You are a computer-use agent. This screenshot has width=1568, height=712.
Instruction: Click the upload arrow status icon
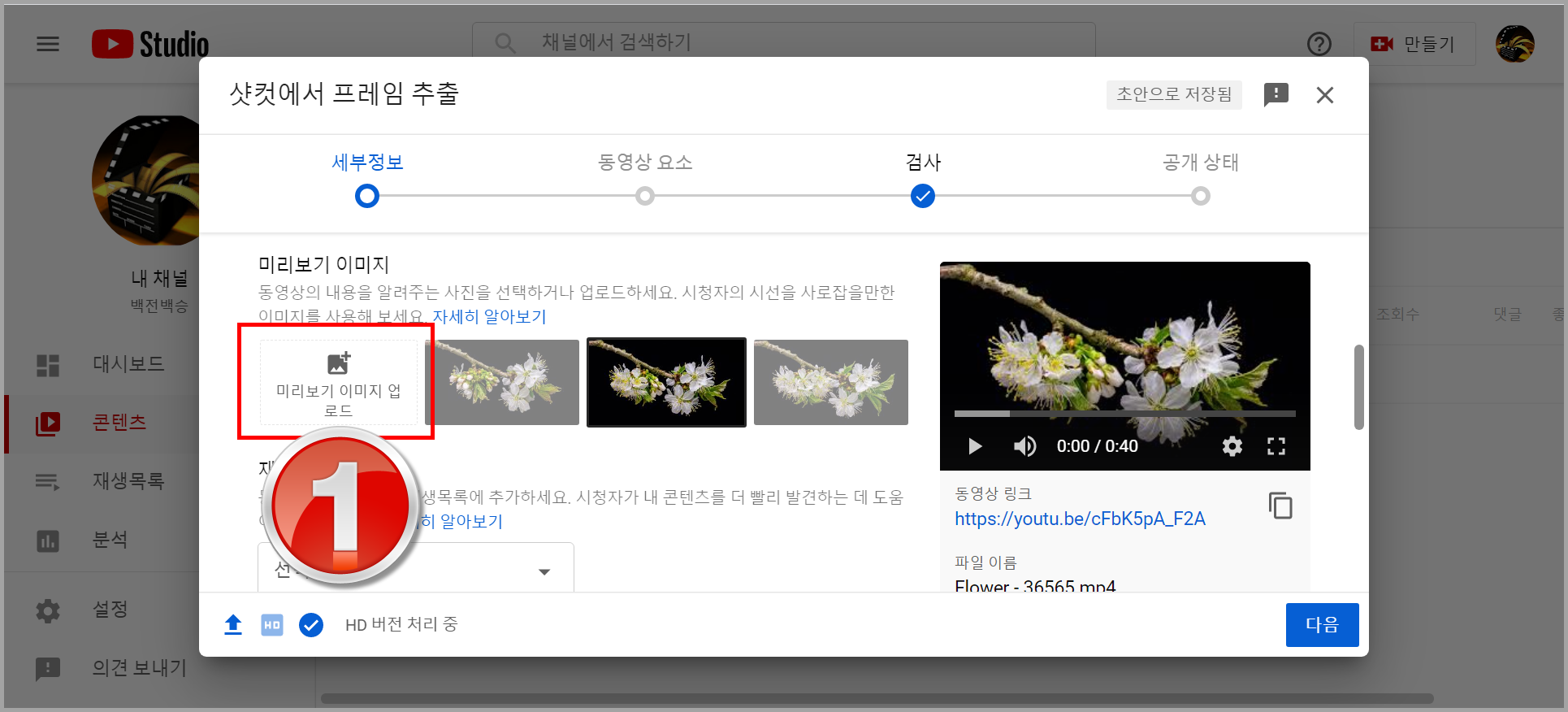coord(233,624)
